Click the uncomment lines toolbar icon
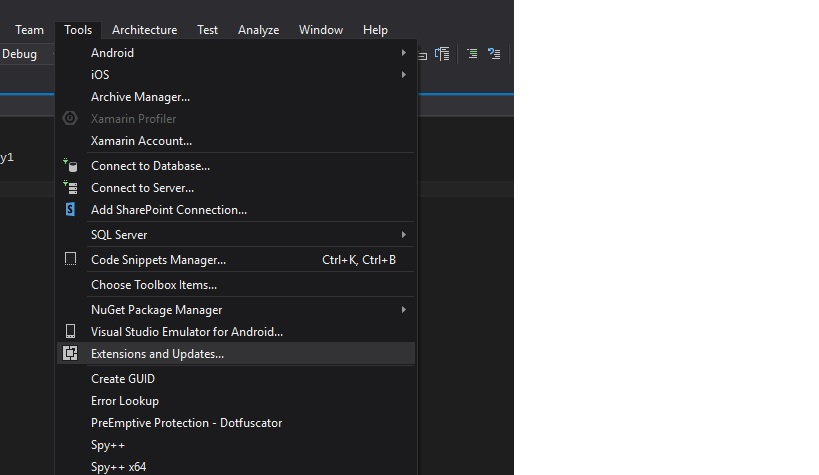 494,53
